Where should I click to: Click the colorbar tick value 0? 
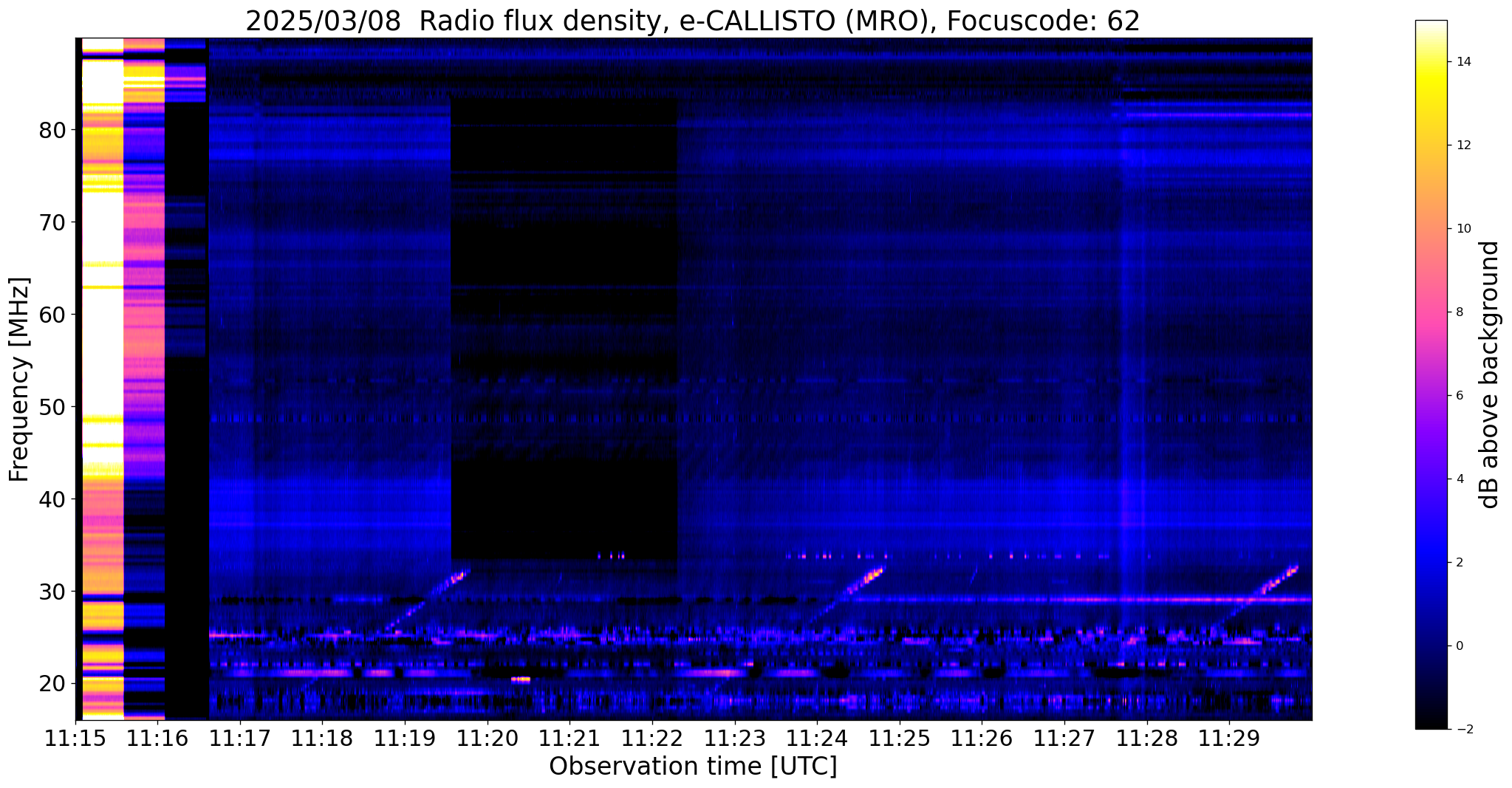click(x=1459, y=646)
